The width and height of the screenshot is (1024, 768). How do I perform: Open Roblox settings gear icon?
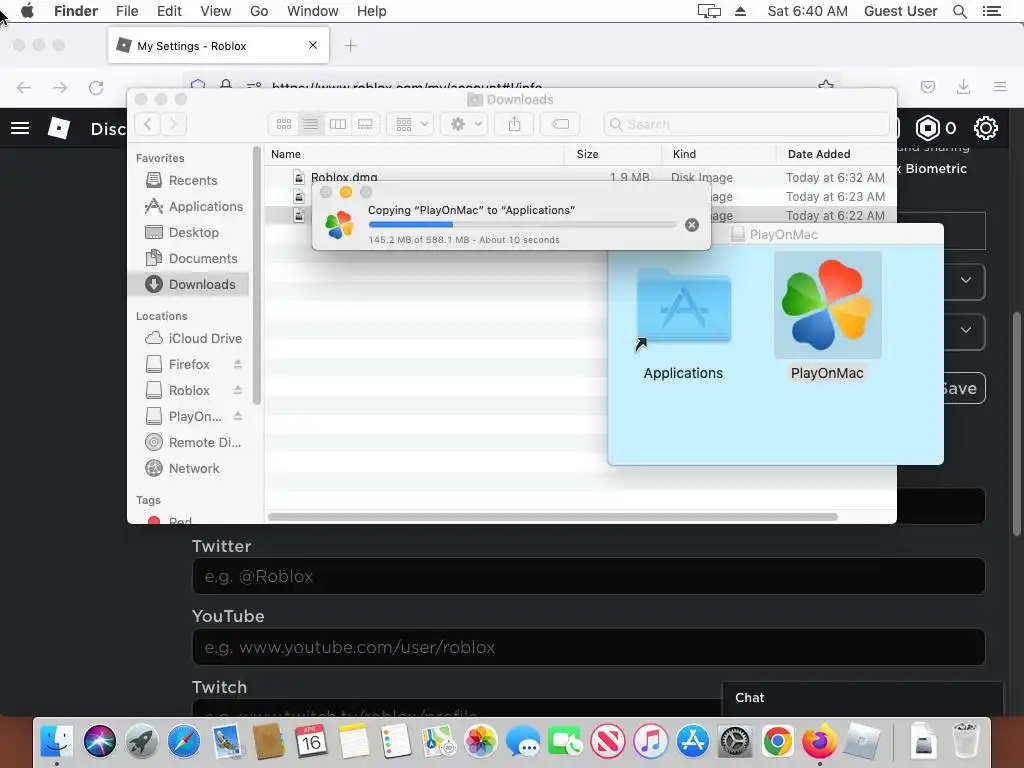pyautogui.click(x=985, y=128)
